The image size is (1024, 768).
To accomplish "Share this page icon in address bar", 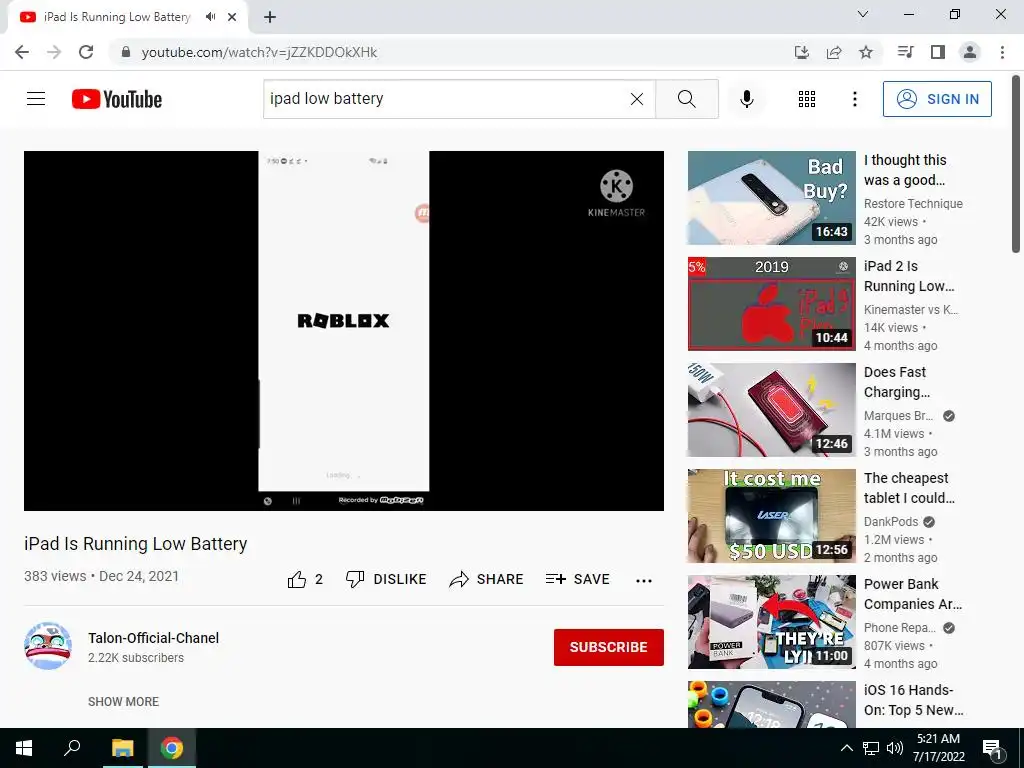I will pyautogui.click(x=834, y=52).
